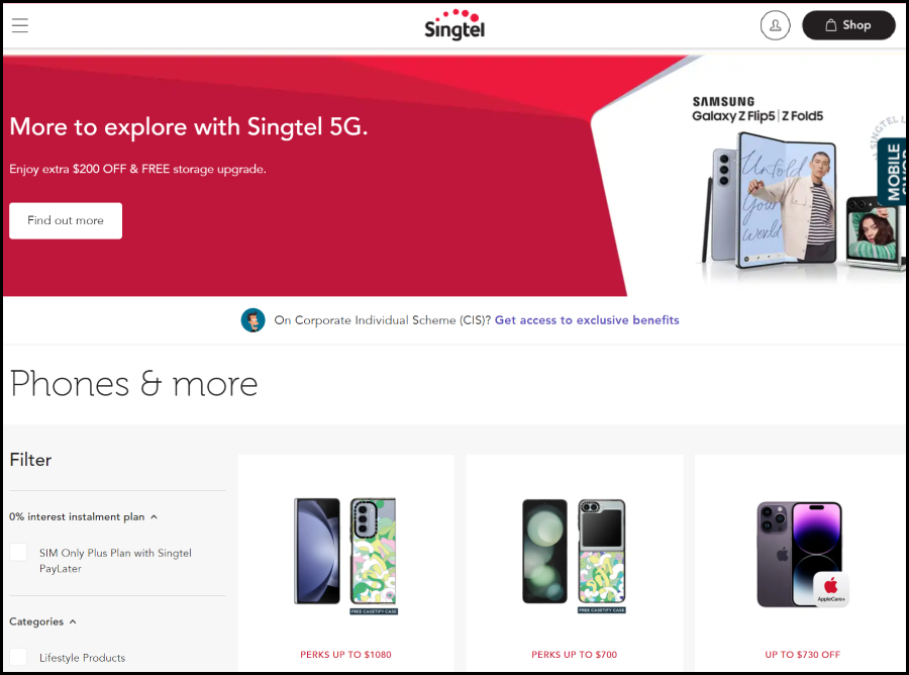909x675 pixels.
Task: Click the Singtel logo
Action: 454,25
